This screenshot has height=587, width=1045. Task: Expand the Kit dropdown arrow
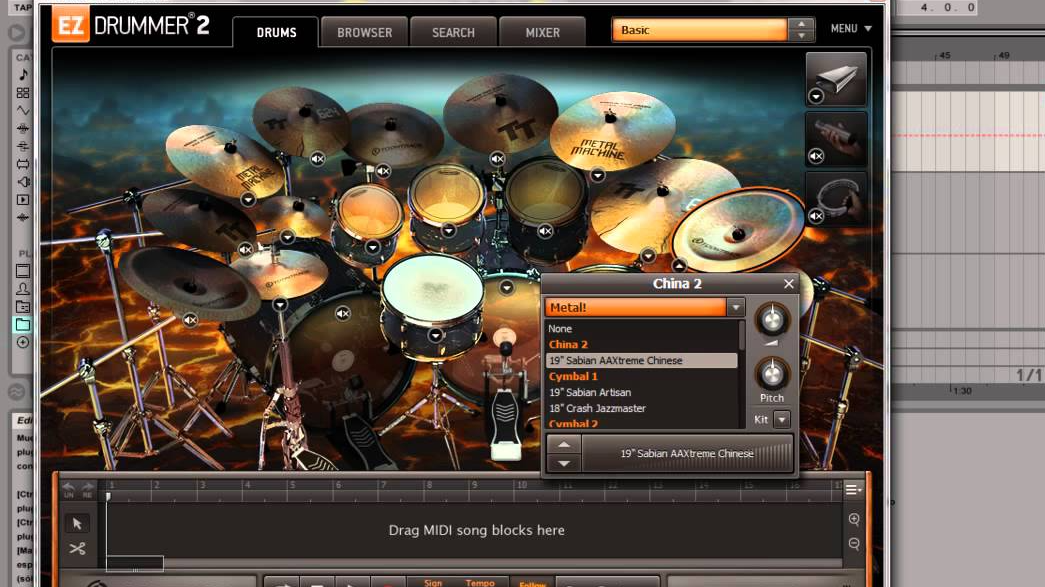click(x=781, y=420)
